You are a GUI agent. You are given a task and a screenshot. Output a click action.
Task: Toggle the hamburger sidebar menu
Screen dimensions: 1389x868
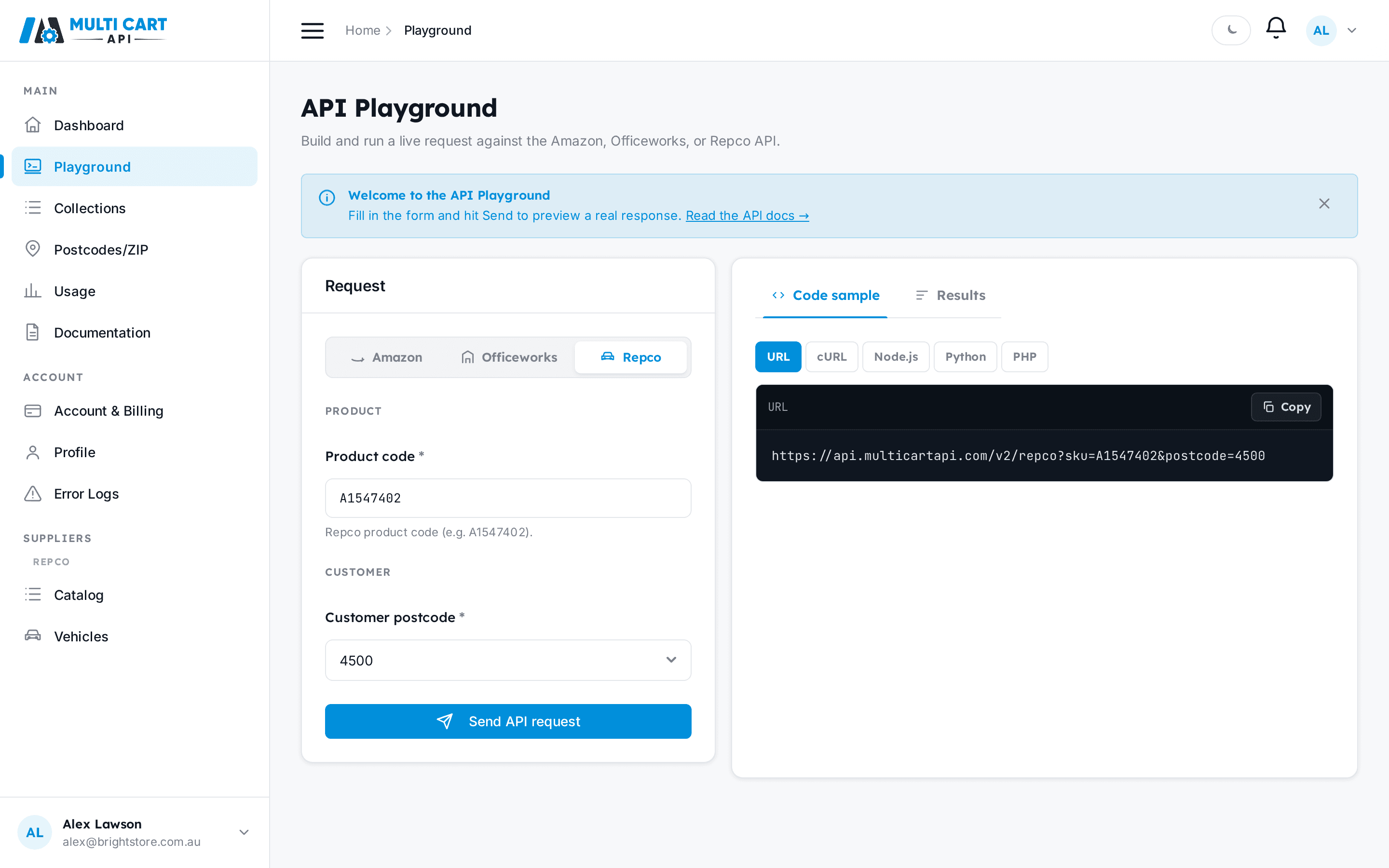pyautogui.click(x=312, y=30)
